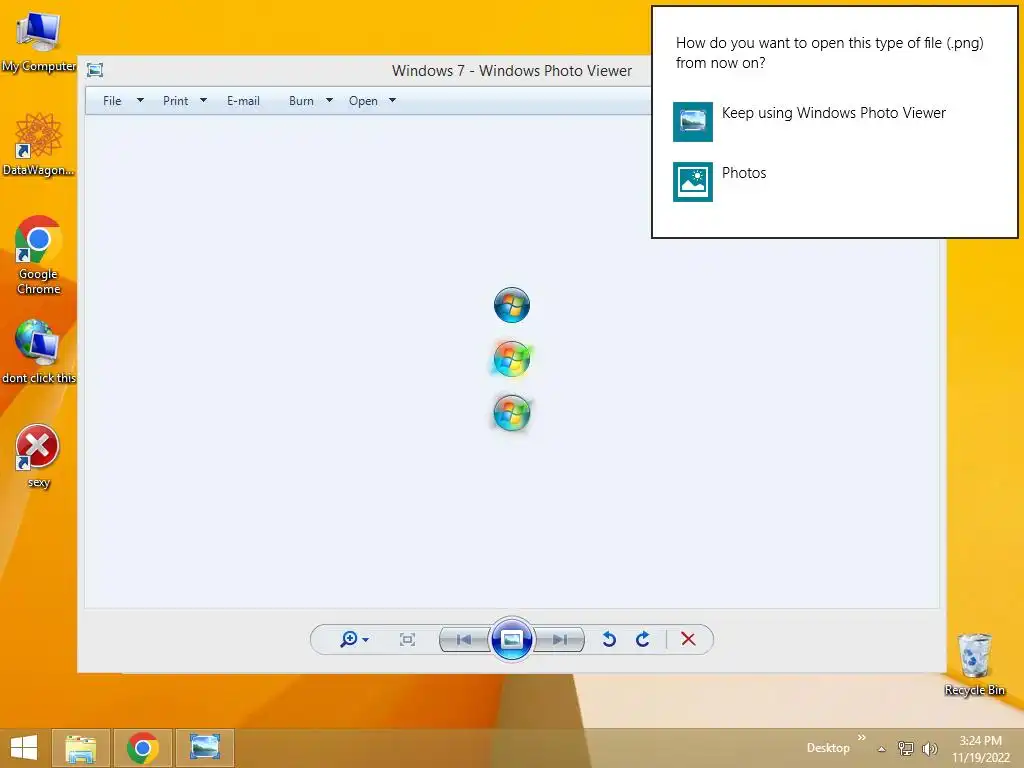Click the Photos app tile icon
Viewport: 1024px width, 768px height.
pyautogui.click(x=693, y=182)
